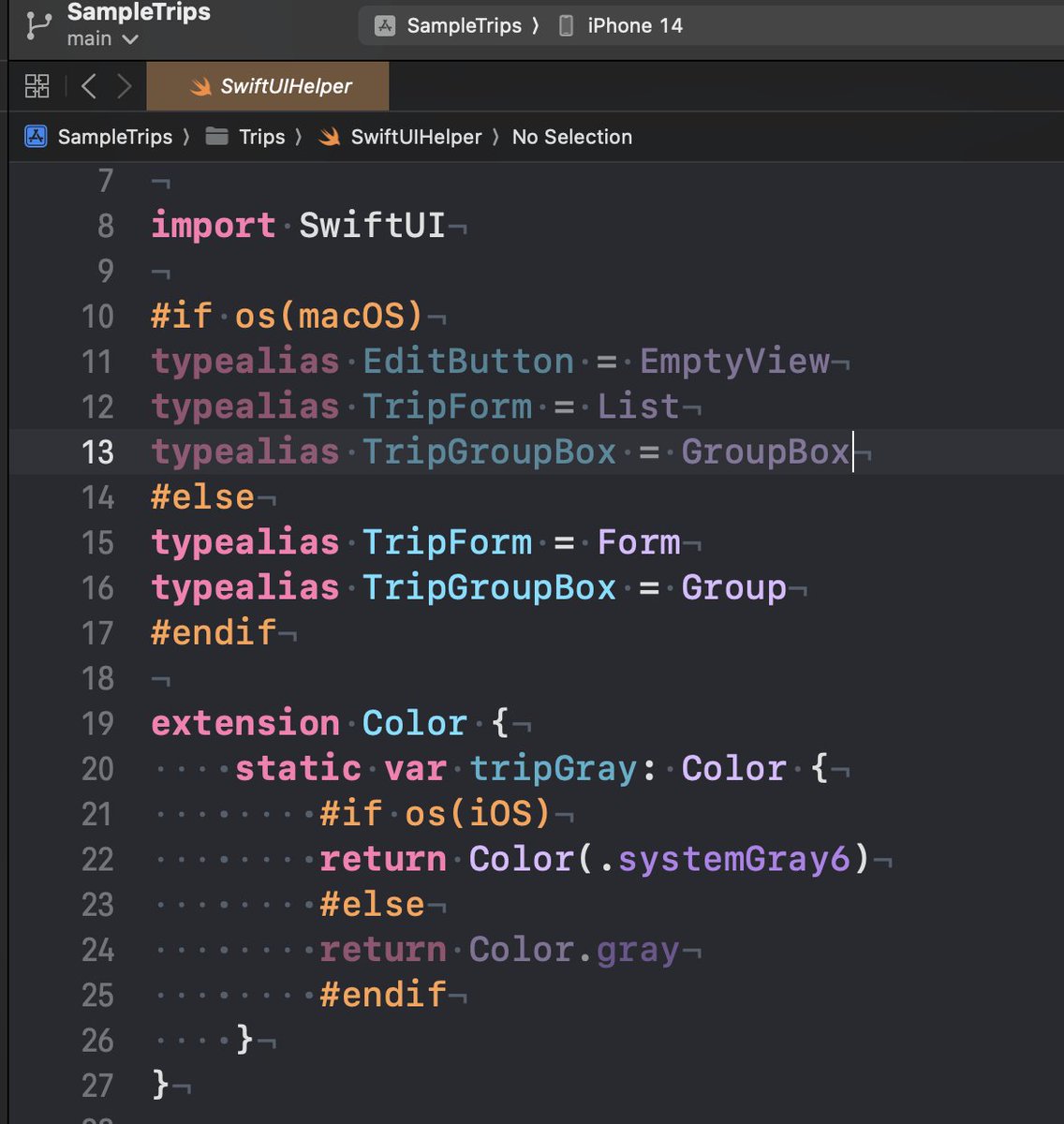
Task: Open the SwiftUIHelper breadcrumb
Action: point(416,137)
